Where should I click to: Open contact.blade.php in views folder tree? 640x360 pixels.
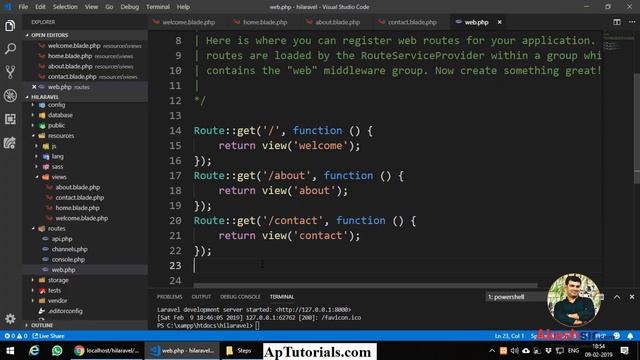[80, 198]
